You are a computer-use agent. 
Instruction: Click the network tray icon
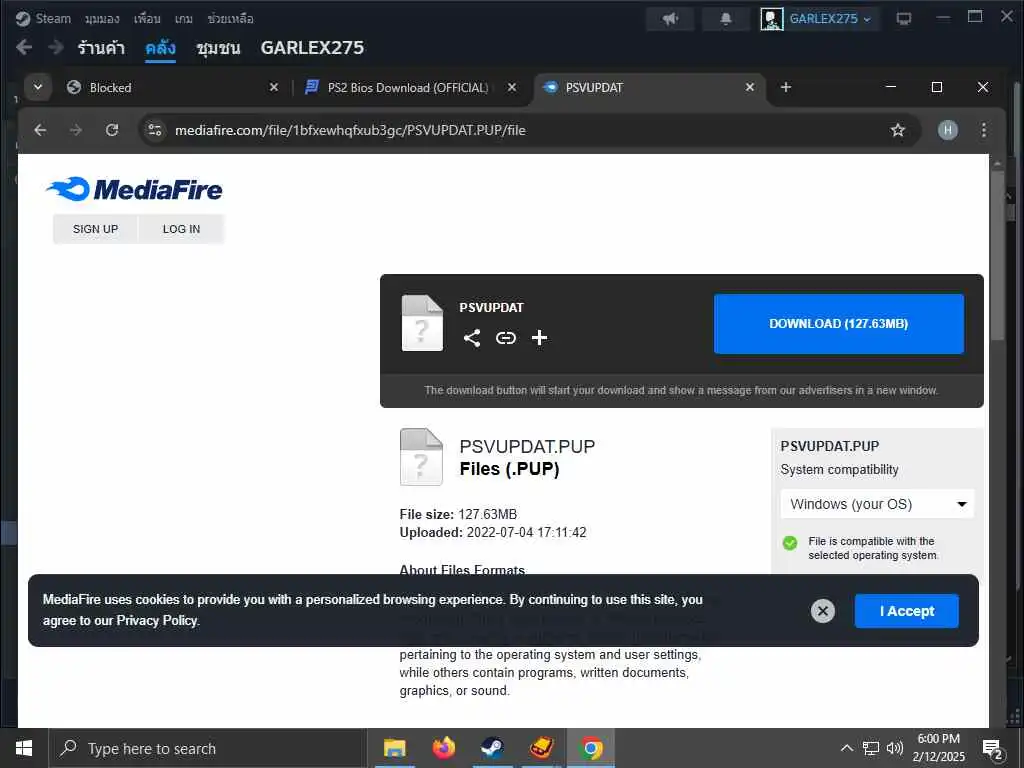[871, 748]
